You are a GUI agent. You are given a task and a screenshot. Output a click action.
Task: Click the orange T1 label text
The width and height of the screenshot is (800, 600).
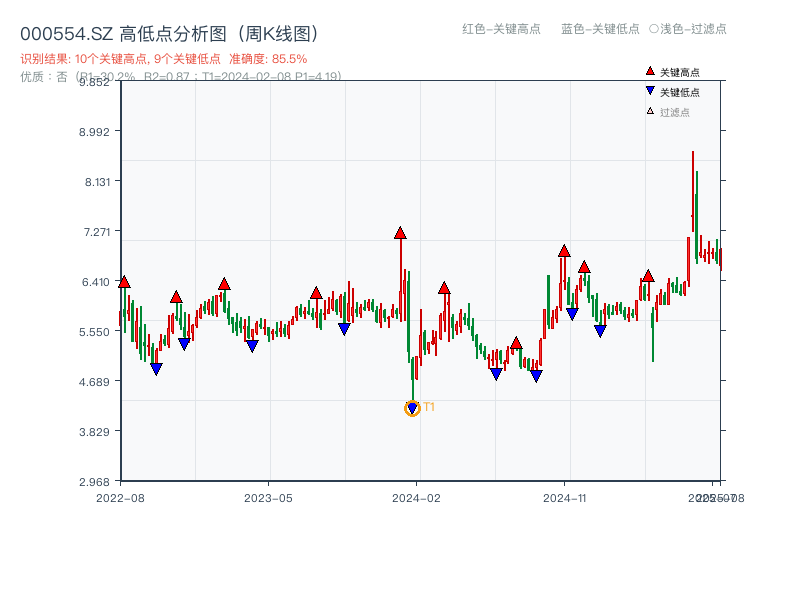tap(429, 407)
